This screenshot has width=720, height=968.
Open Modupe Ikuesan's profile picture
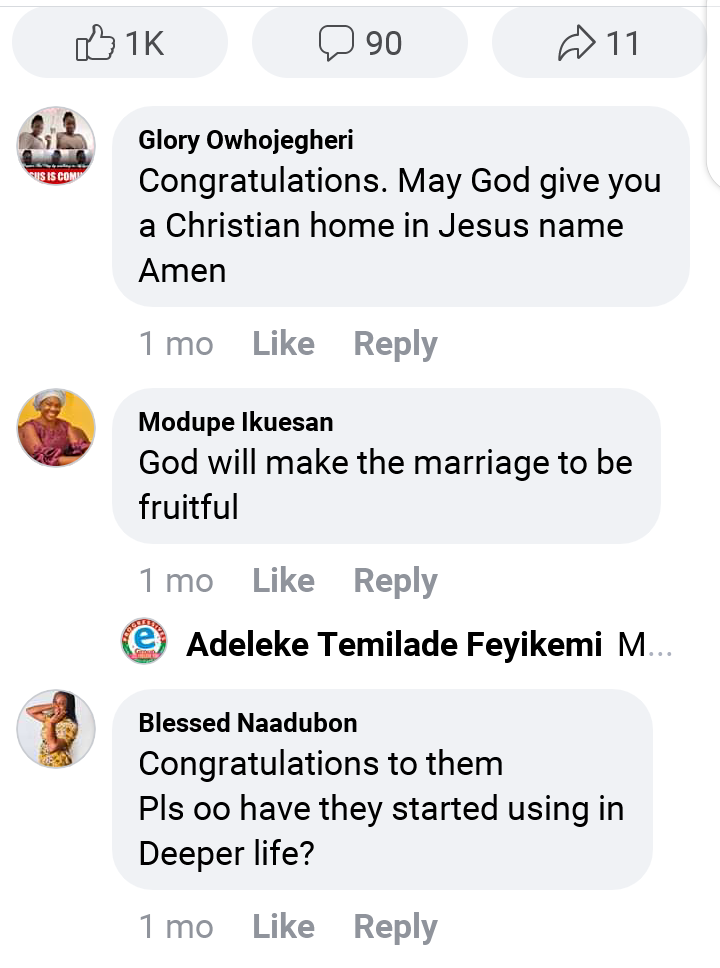pyautogui.click(x=56, y=428)
